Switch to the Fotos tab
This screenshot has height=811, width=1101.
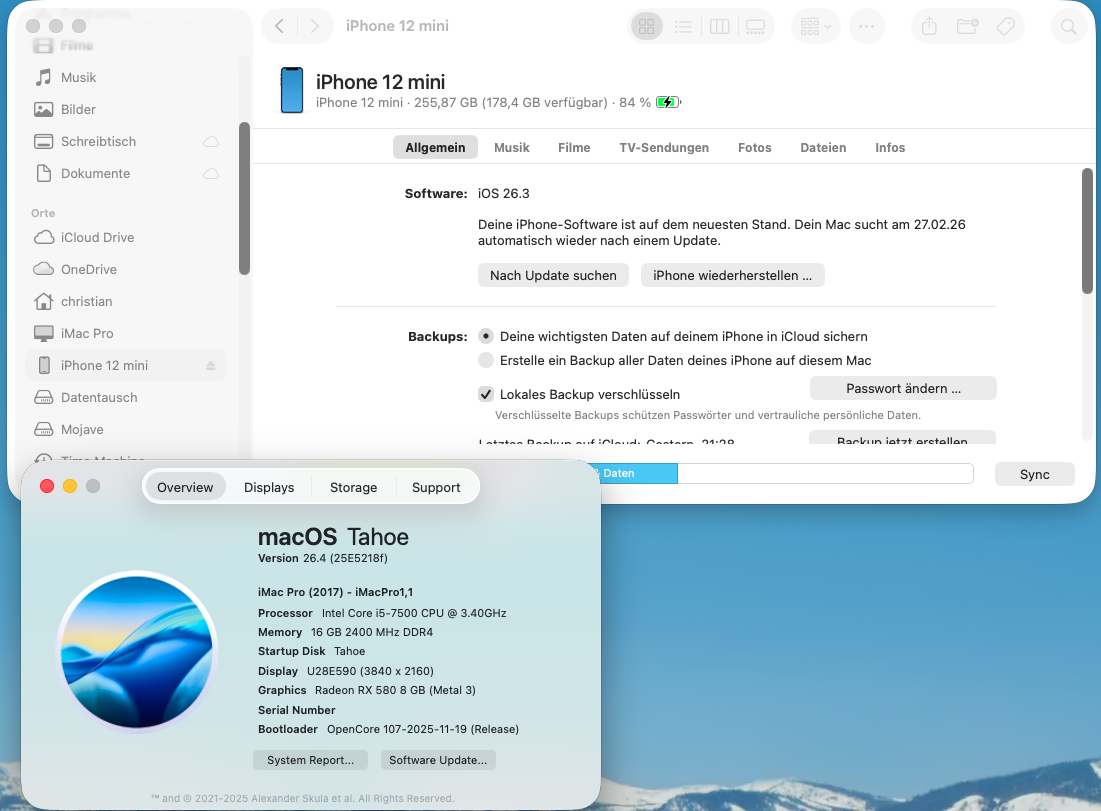point(755,147)
